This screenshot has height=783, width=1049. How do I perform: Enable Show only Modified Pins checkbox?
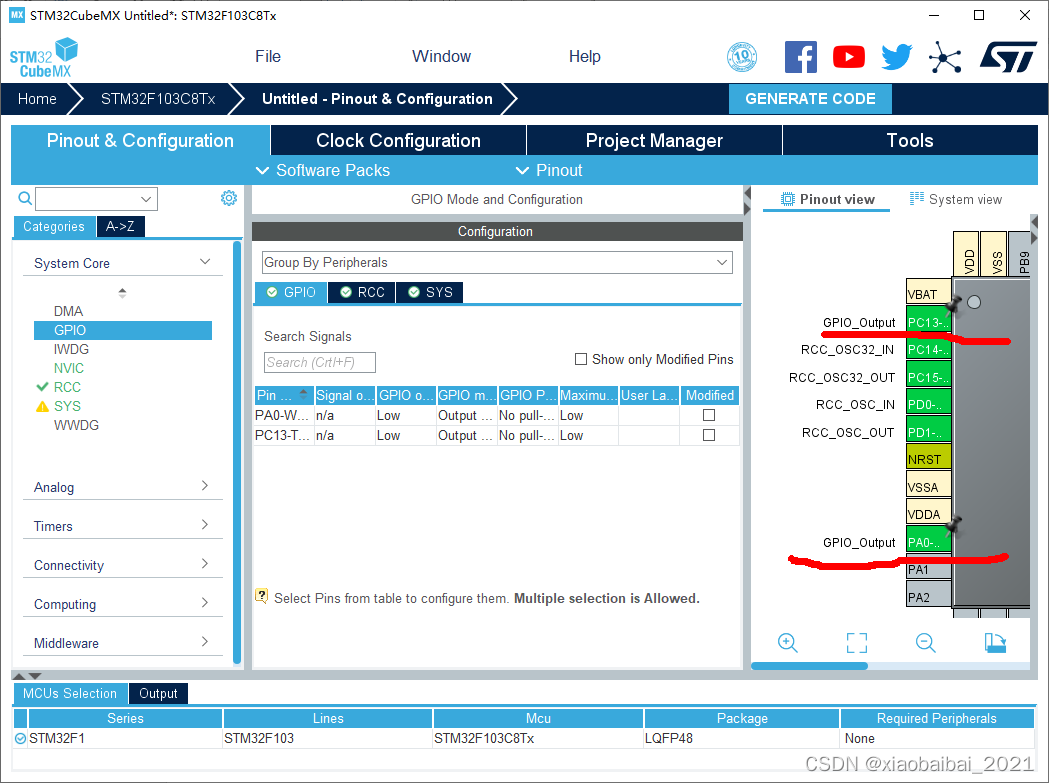pos(581,359)
